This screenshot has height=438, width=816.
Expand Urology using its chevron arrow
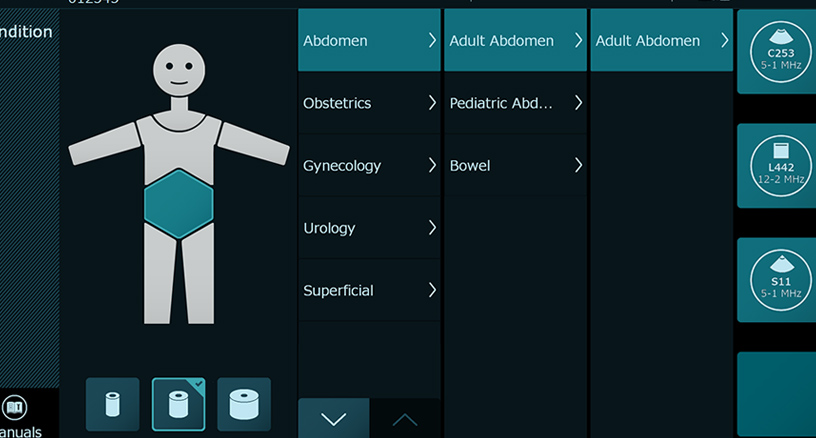[x=432, y=228]
